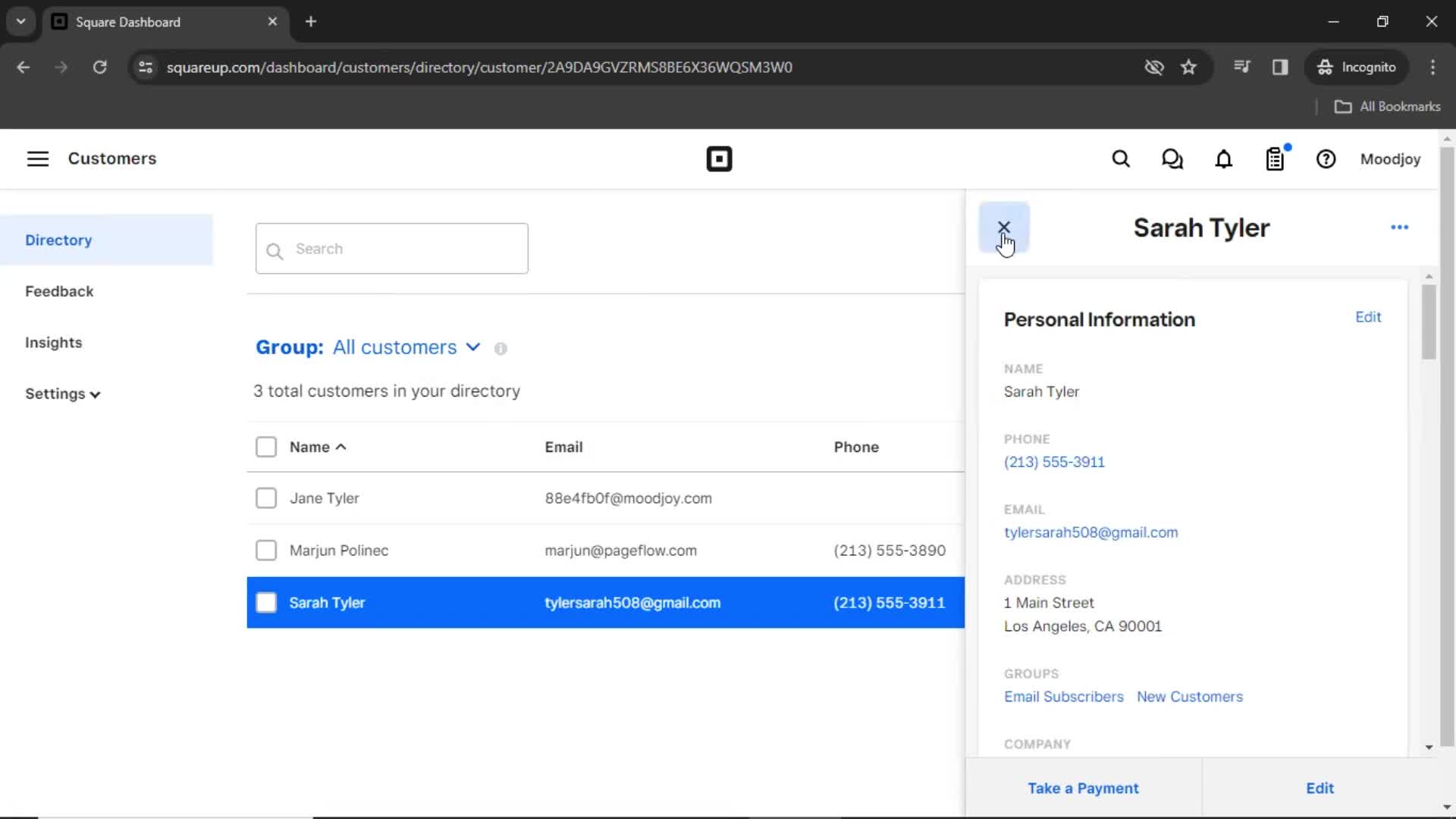Click the help question mark icon
This screenshot has width=1456, height=819.
click(x=1326, y=159)
